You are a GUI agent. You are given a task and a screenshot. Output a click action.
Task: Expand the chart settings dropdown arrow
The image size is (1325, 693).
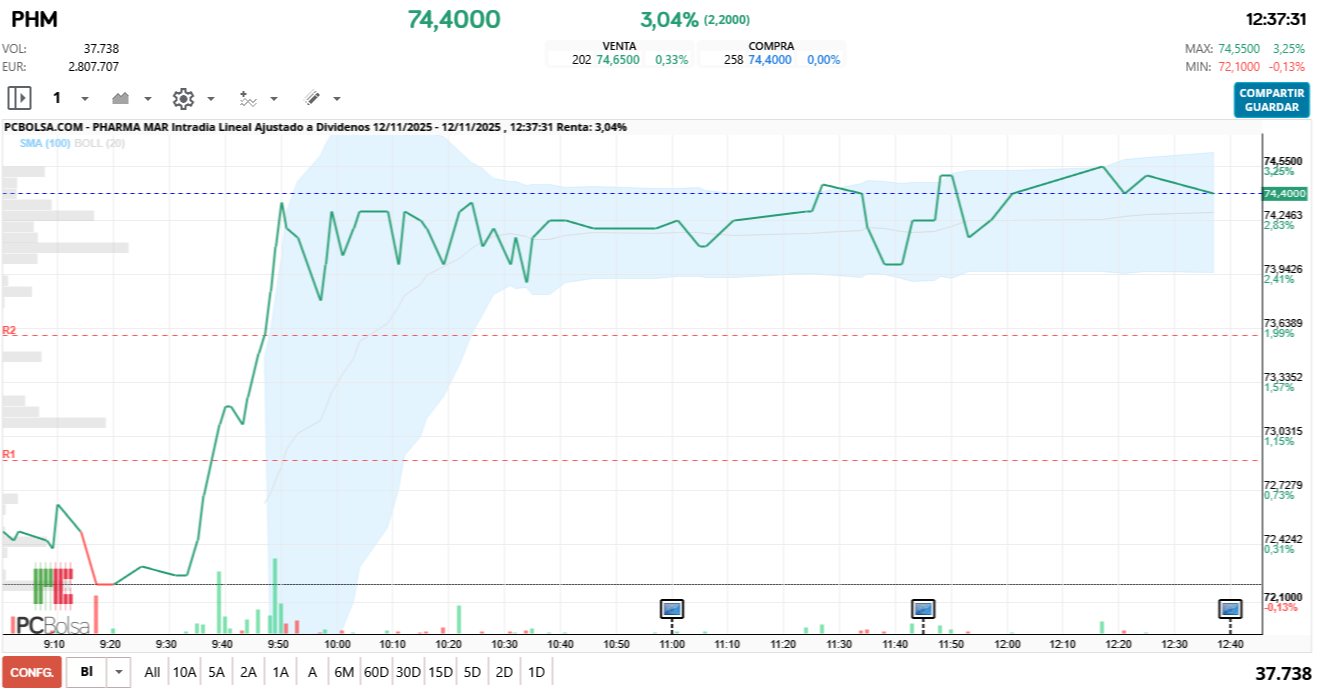pyautogui.click(x=210, y=99)
